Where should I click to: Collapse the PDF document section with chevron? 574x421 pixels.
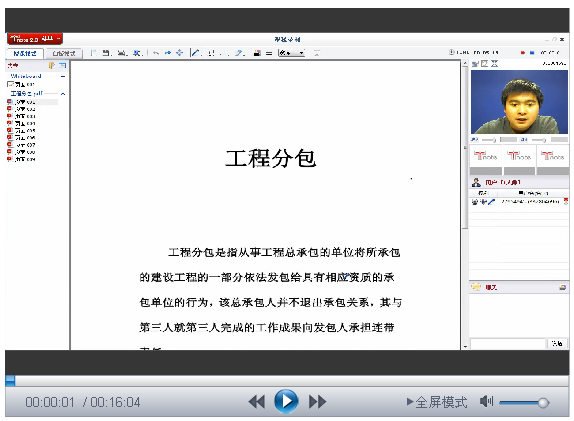[63, 94]
